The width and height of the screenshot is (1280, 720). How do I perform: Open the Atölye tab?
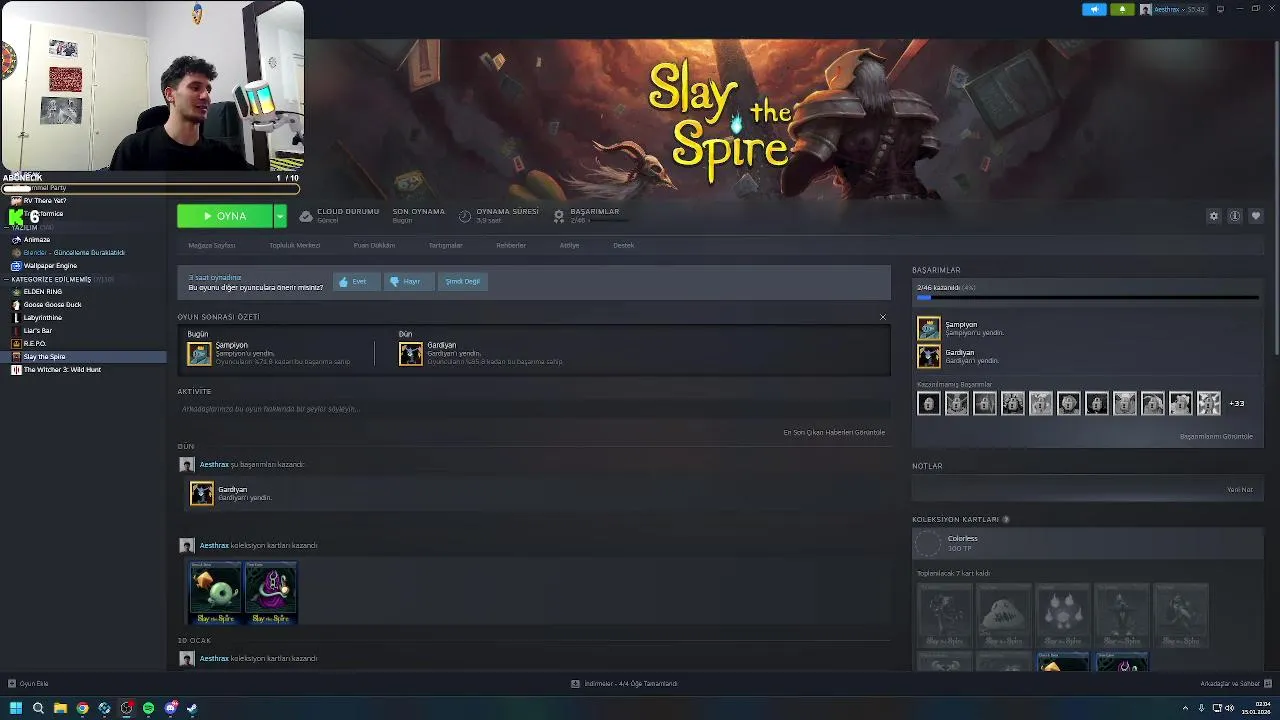(x=569, y=245)
